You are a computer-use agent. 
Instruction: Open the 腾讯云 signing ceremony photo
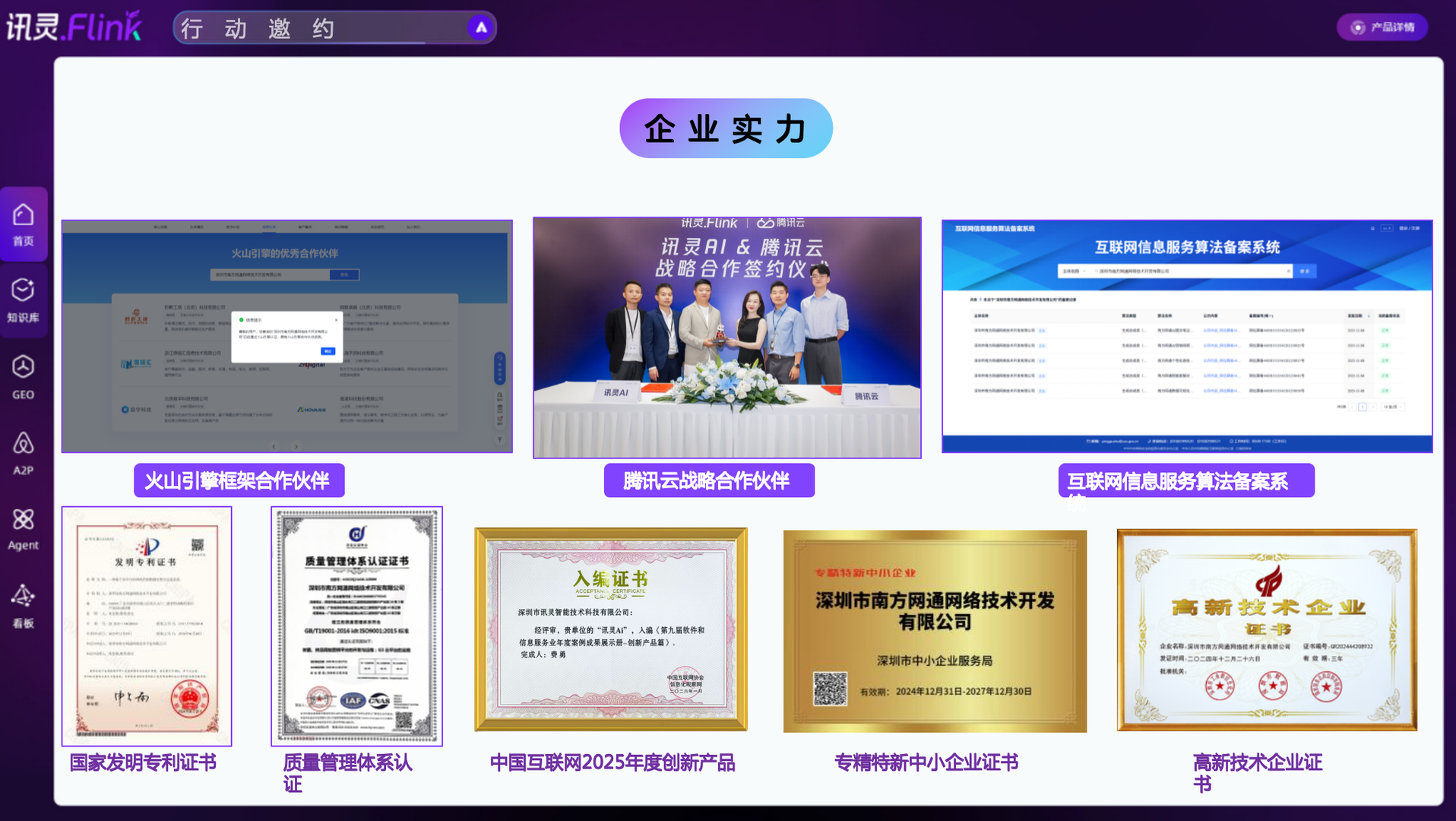[x=727, y=338]
